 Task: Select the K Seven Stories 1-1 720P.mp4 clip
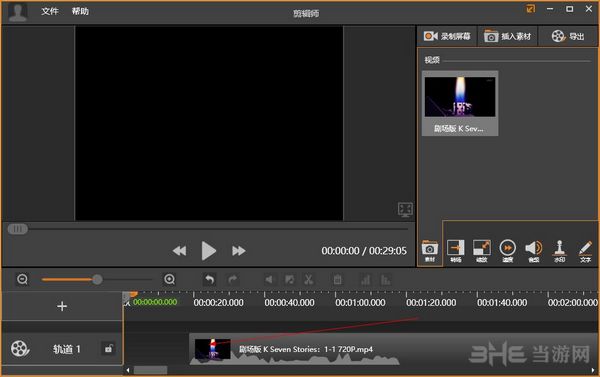(394, 349)
